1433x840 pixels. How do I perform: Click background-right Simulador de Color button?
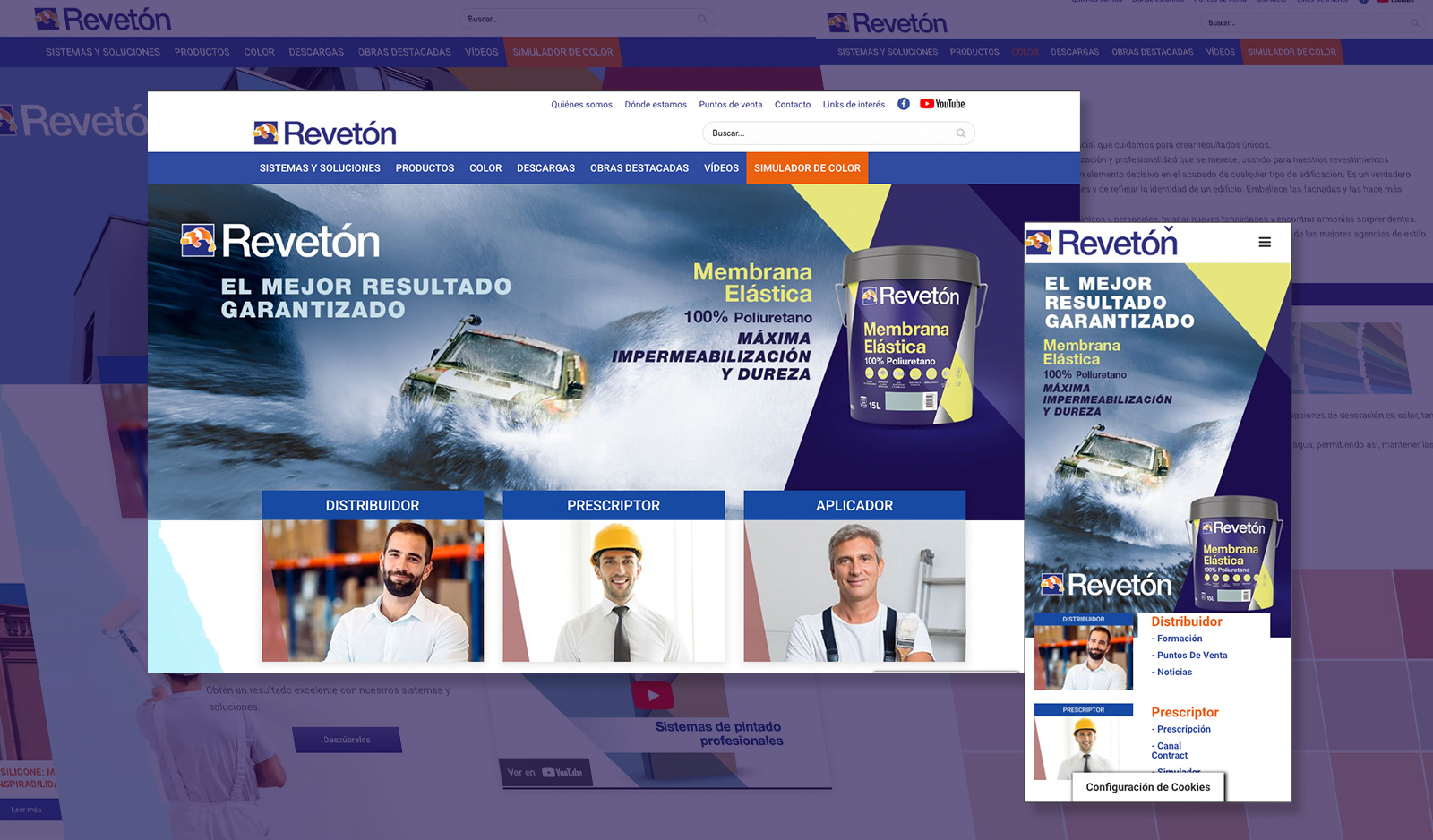click(1291, 52)
